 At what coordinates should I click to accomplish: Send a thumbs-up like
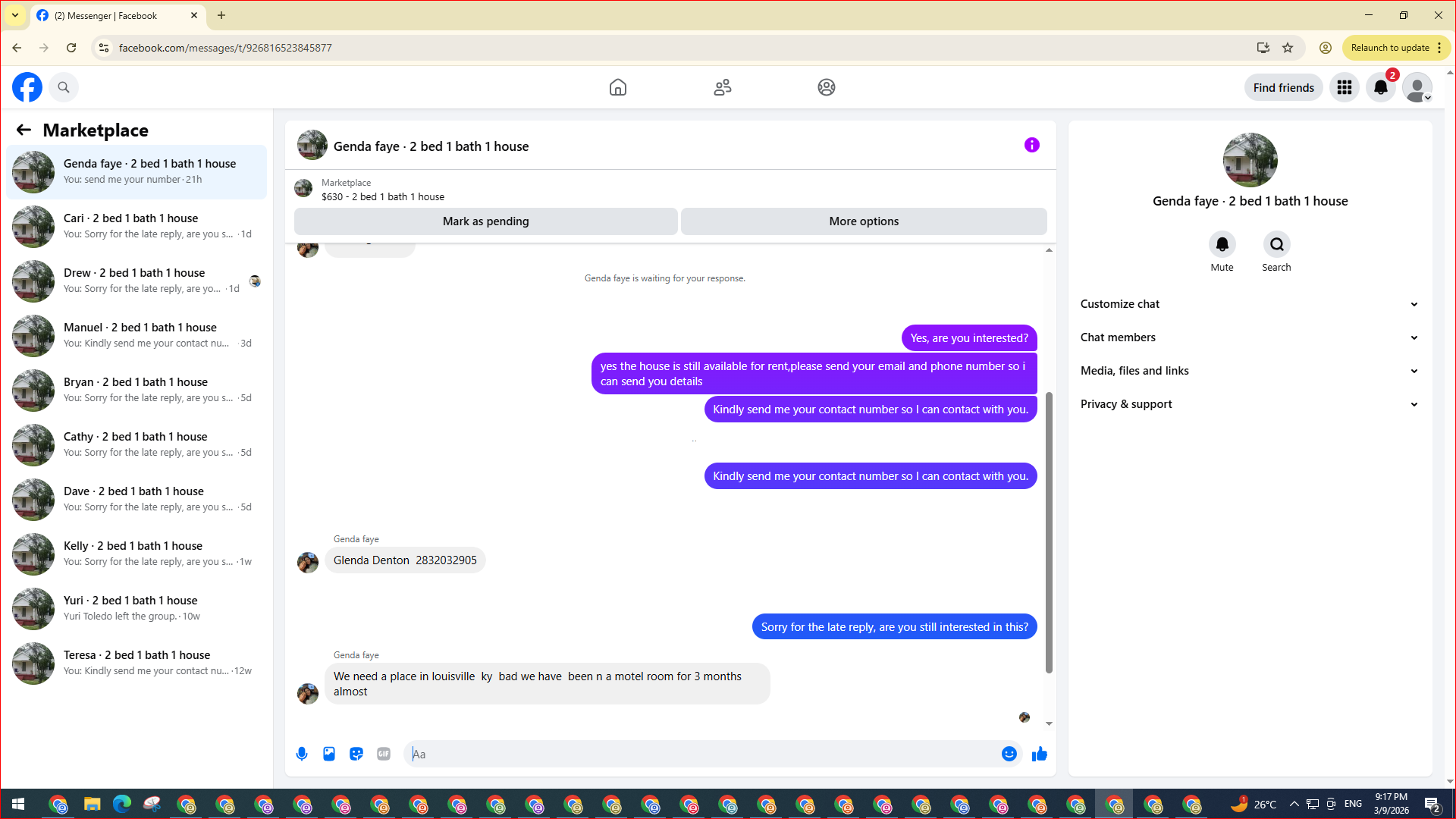[x=1039, y=754]
